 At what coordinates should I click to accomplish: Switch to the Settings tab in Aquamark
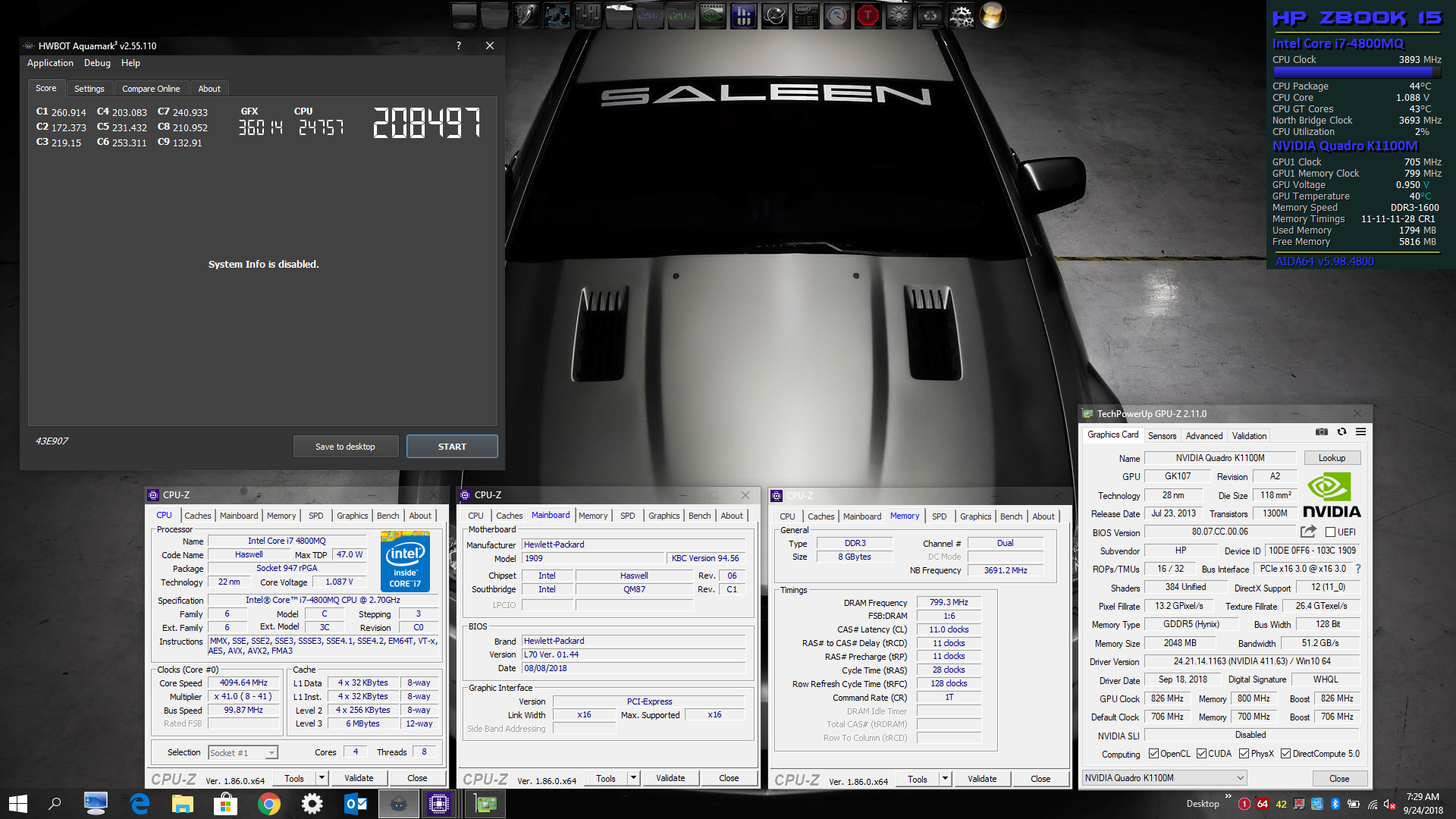89,89
